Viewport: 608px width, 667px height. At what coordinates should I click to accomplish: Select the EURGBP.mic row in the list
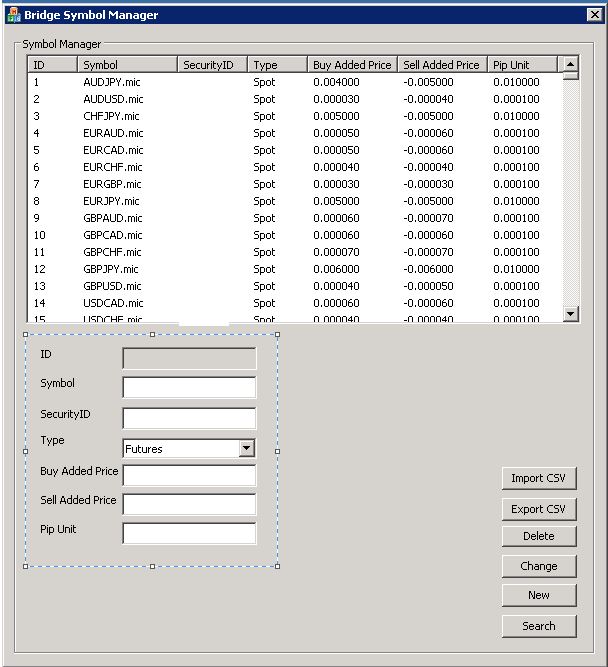tap(113, 184)
